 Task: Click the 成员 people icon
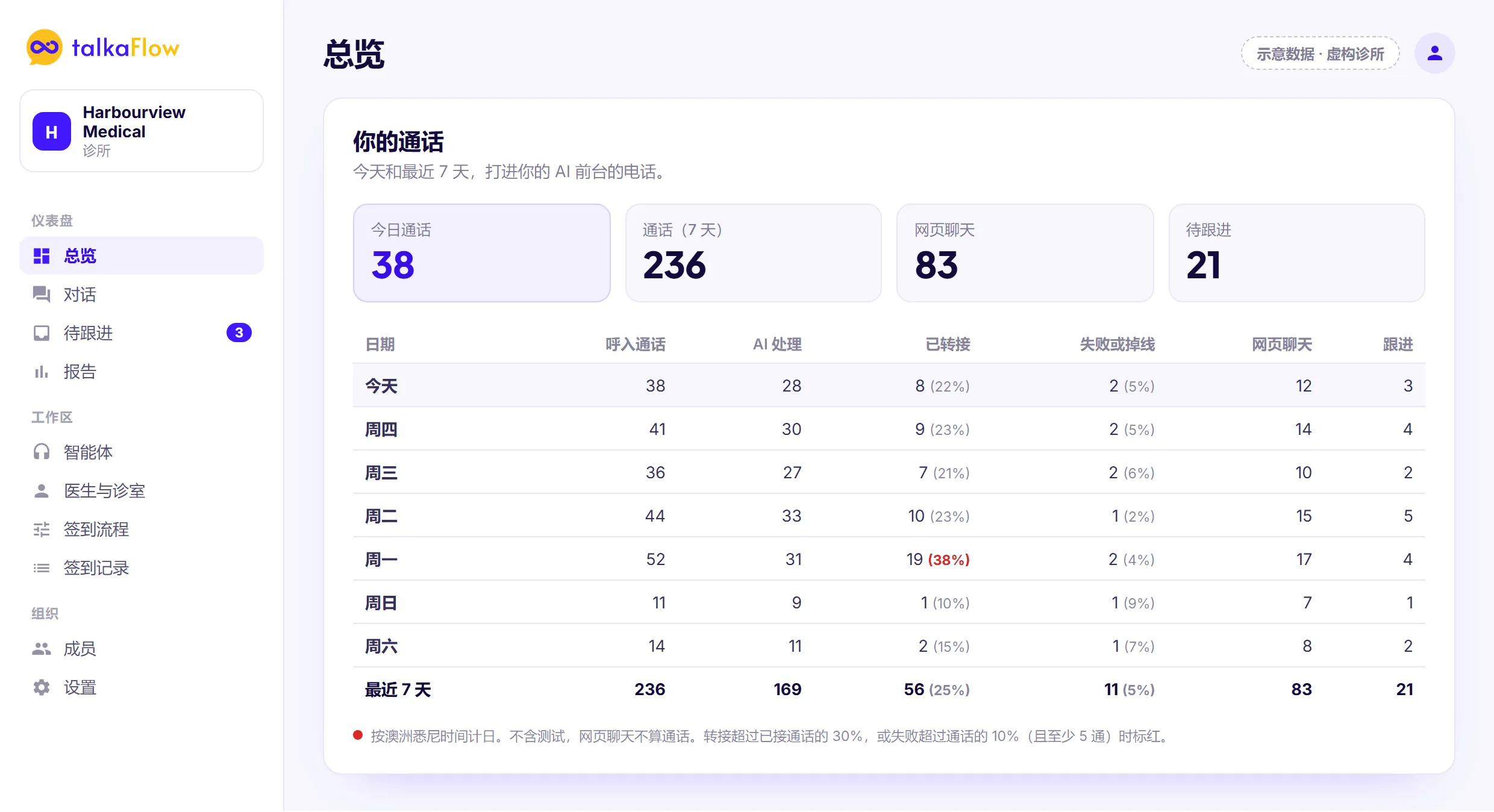(42, 649)
